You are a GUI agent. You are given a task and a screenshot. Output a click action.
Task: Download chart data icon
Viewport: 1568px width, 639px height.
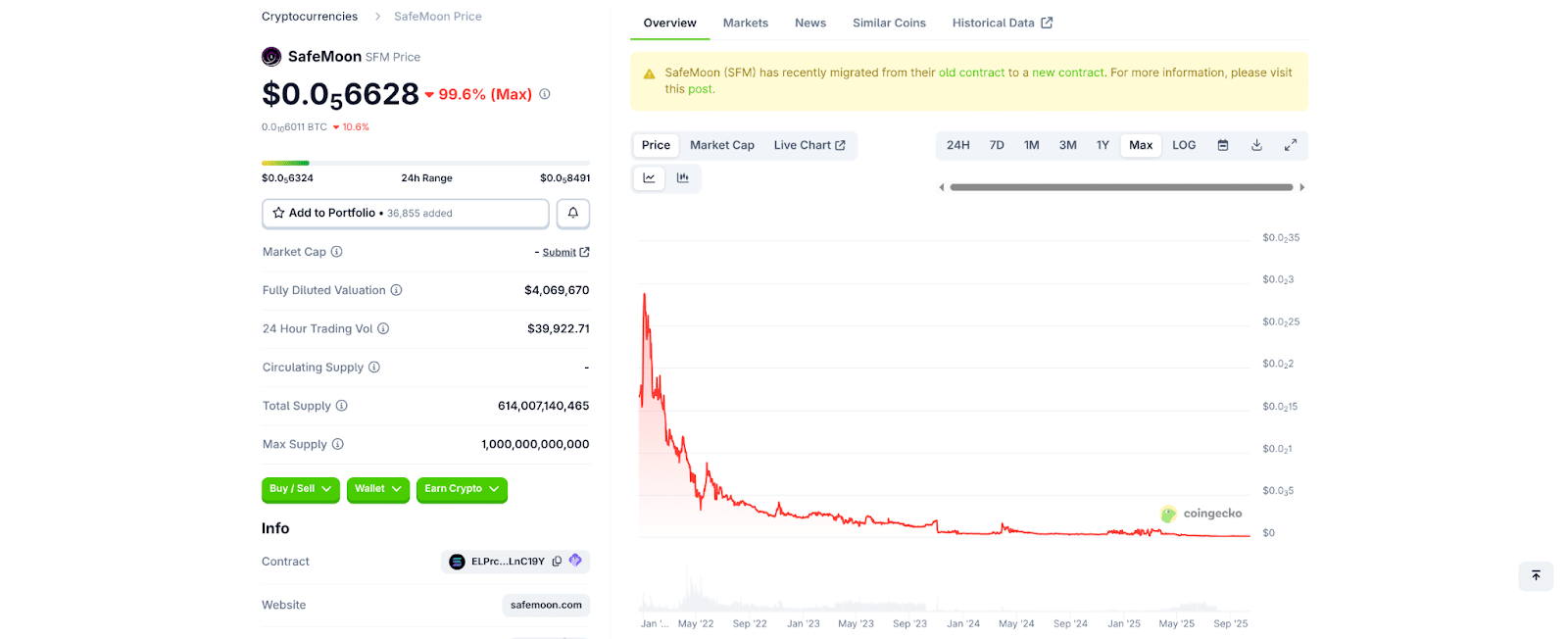point(1256,145)
